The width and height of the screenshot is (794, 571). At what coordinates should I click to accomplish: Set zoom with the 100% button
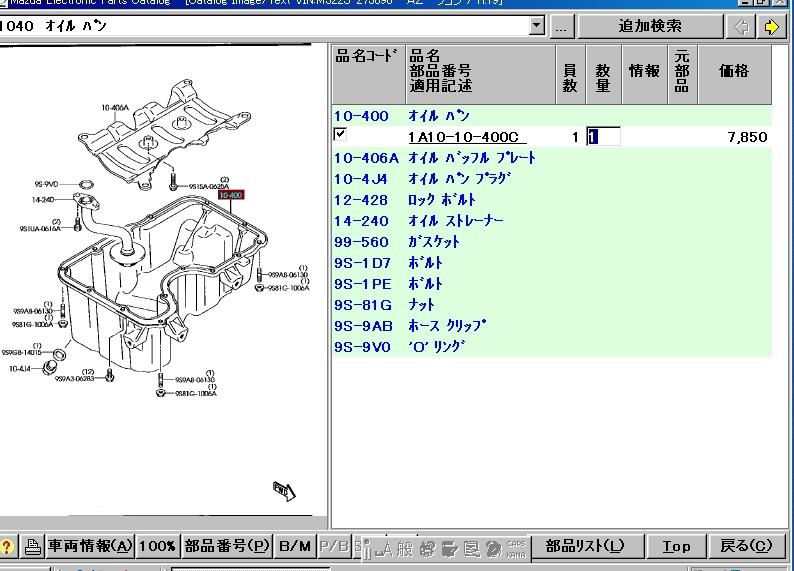tap(157, 546)
